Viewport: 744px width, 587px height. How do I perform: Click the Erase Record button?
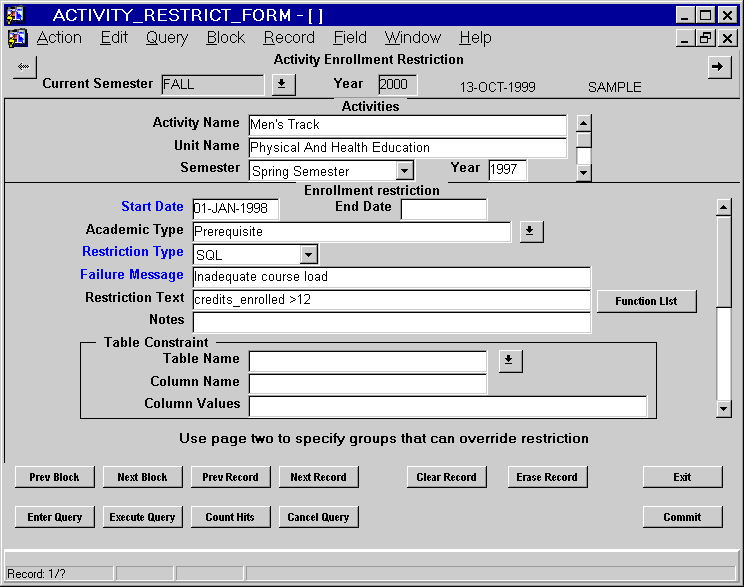pyautogui.click(x=547, y=477)
